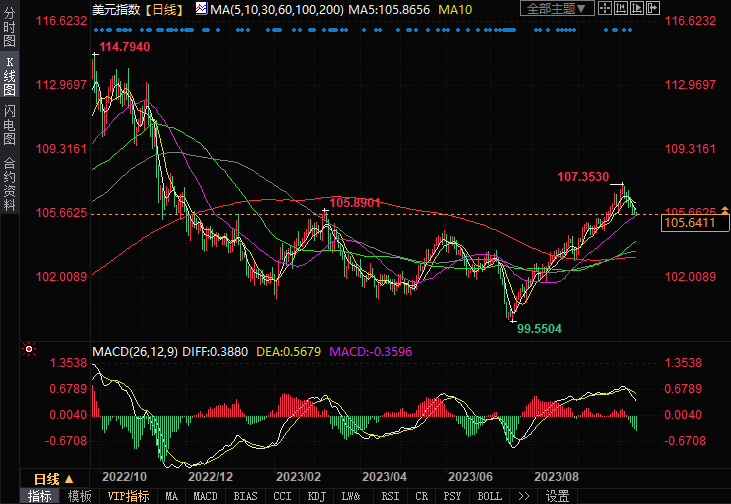The width and height of the screenshot is (731, 504).
Task: Open indicator 设置 settings
Action: click(557, 496)
